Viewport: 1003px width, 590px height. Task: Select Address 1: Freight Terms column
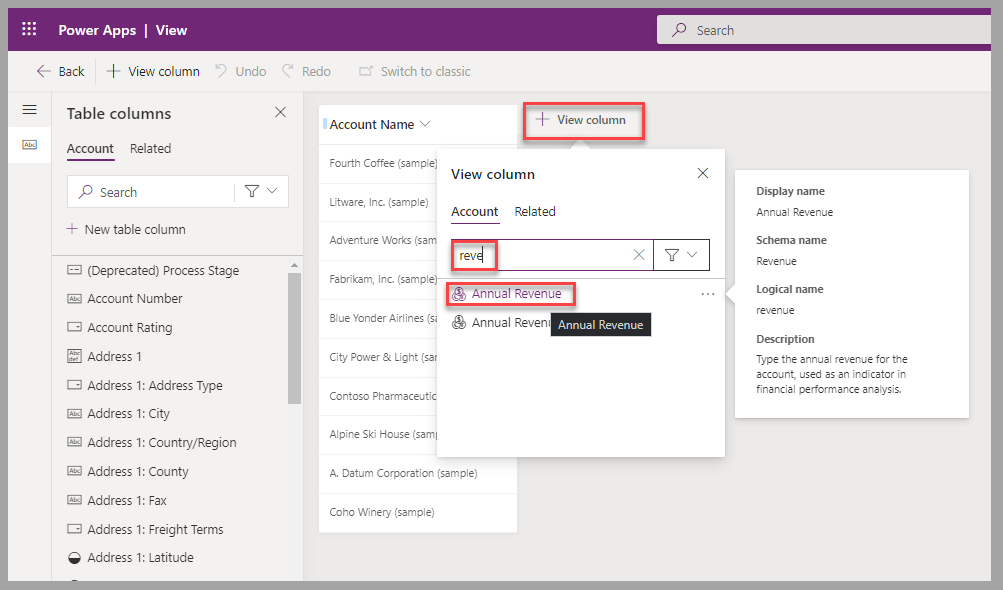146,529
